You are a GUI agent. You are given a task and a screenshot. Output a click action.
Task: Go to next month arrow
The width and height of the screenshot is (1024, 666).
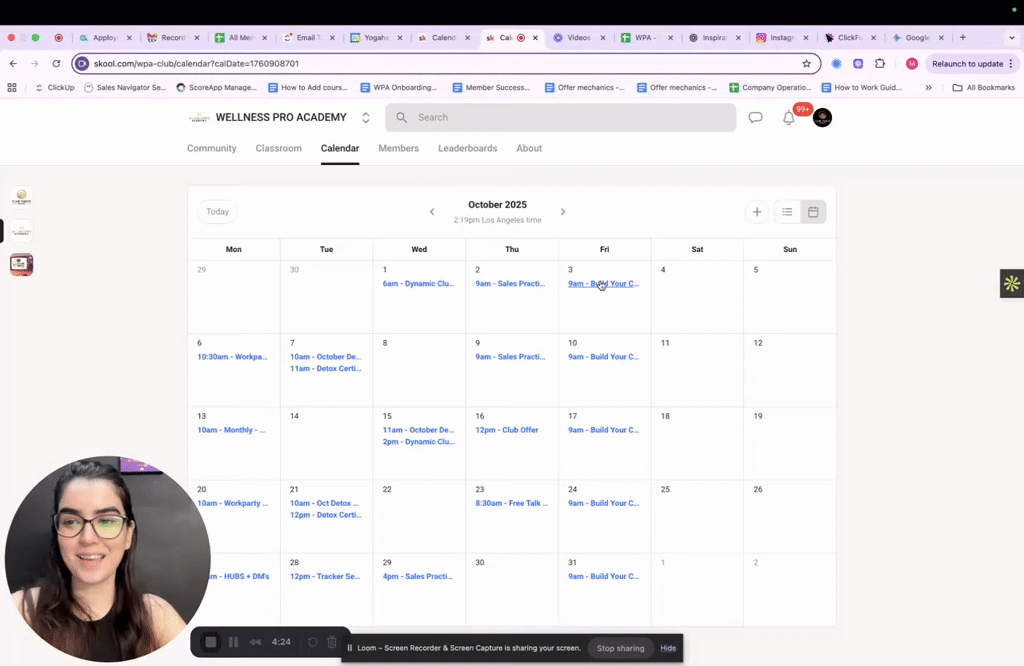[563, 212]
